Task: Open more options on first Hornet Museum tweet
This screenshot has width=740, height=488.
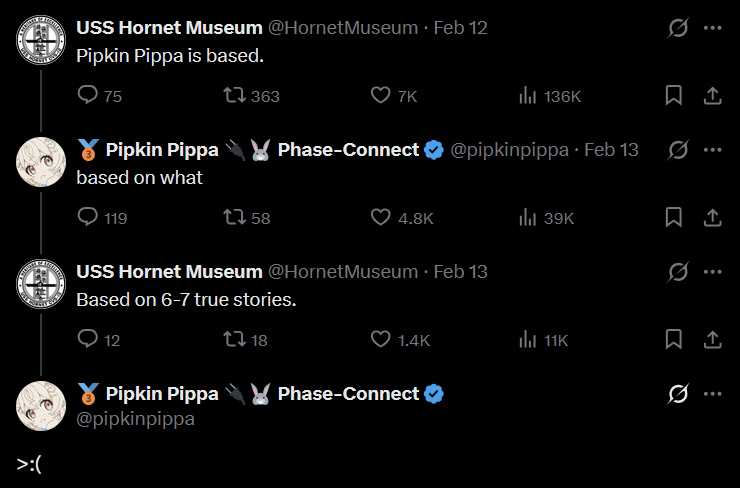Action: 713,28
